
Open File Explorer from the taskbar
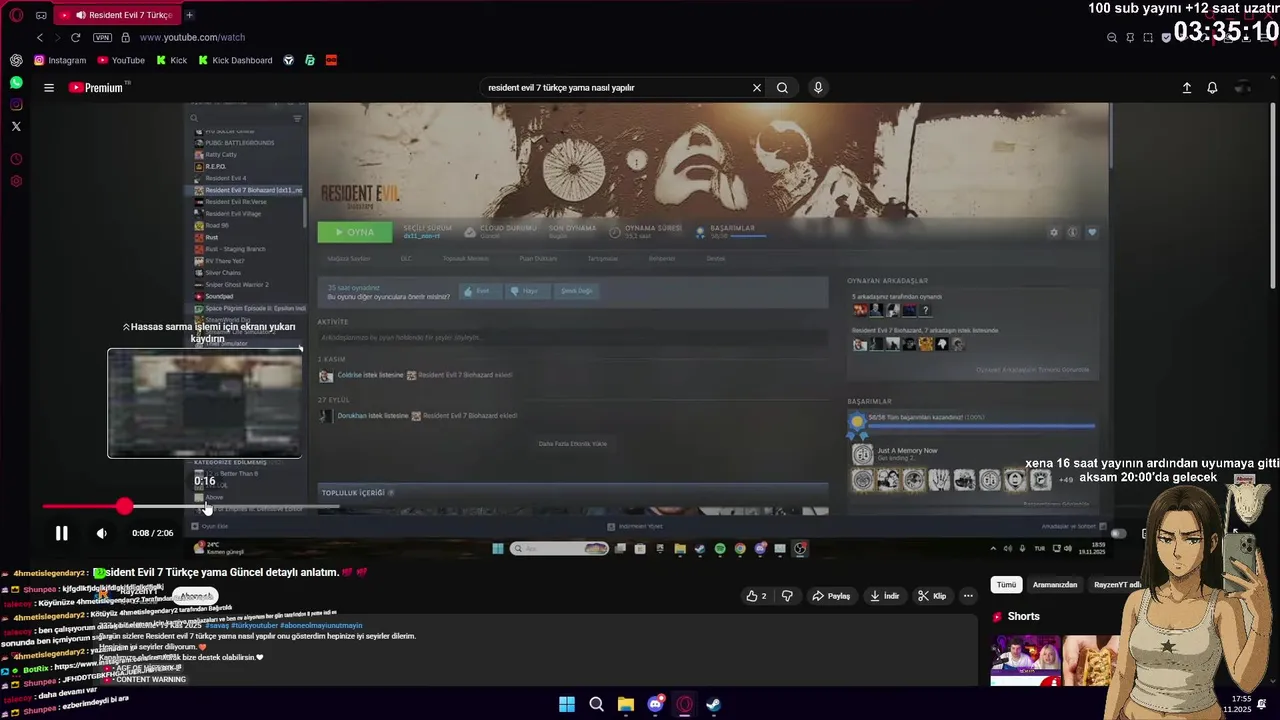(626, 704)
